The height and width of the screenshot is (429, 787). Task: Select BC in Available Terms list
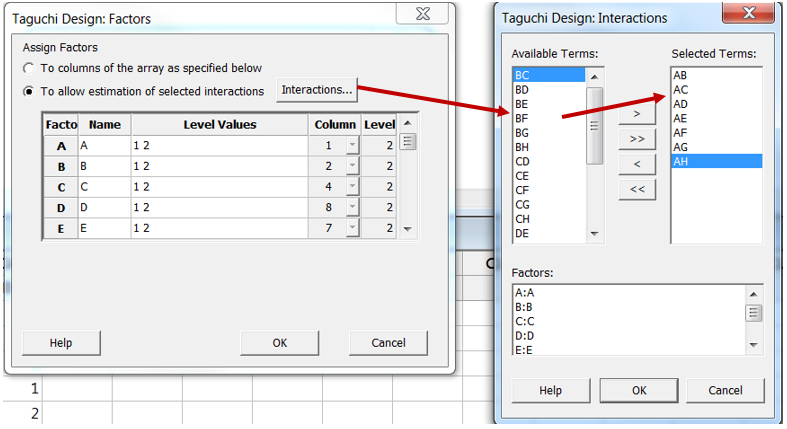pos(547,75)
